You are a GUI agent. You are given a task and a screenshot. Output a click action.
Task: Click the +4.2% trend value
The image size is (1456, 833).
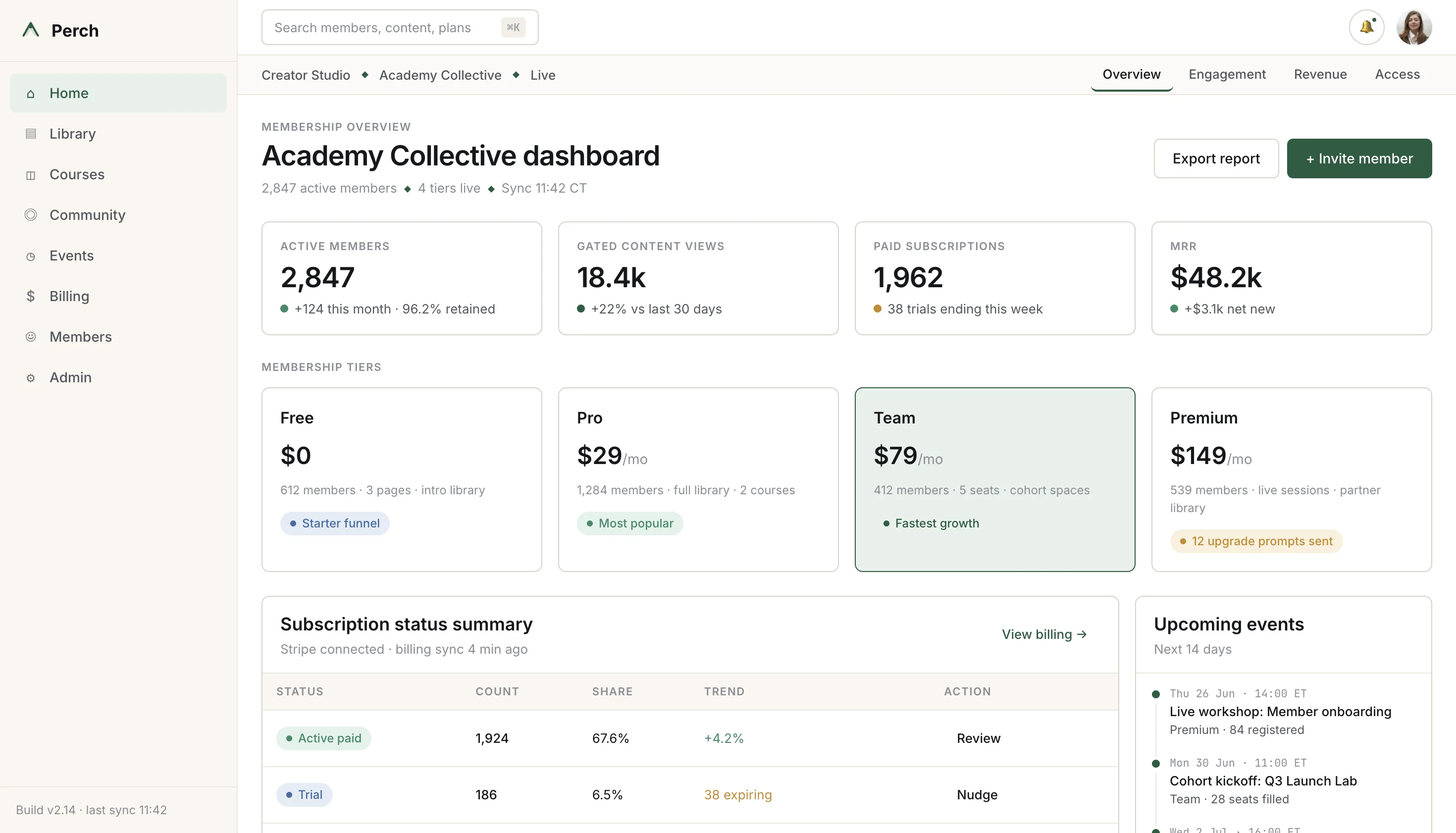pos(724,738)
